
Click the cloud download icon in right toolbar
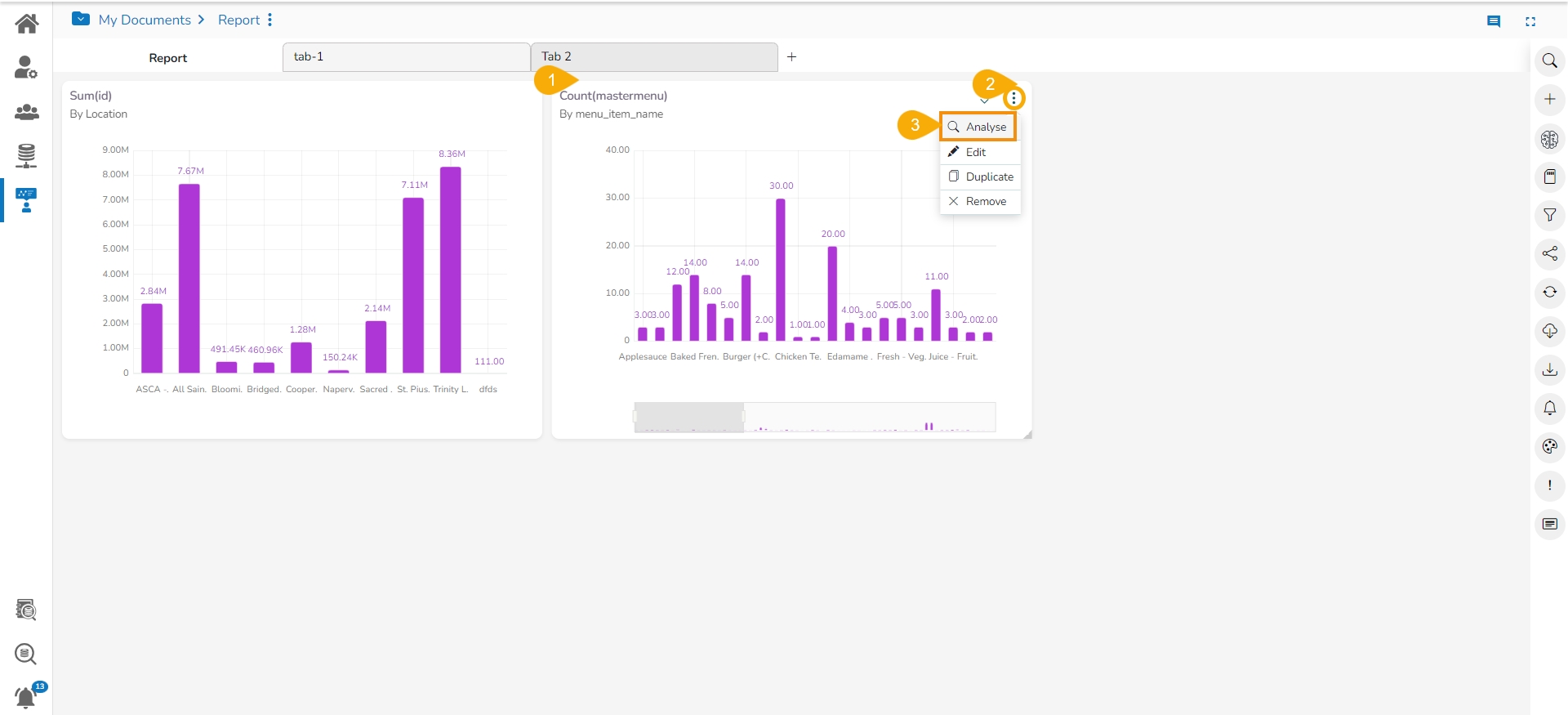(x=1549, y=331)
